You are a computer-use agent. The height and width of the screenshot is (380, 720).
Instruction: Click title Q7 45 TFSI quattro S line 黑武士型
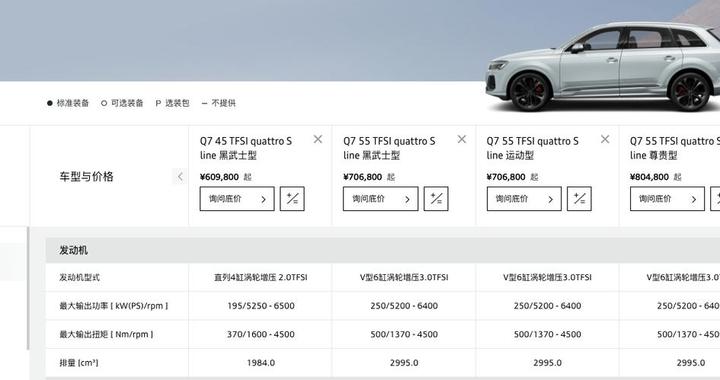246,148
